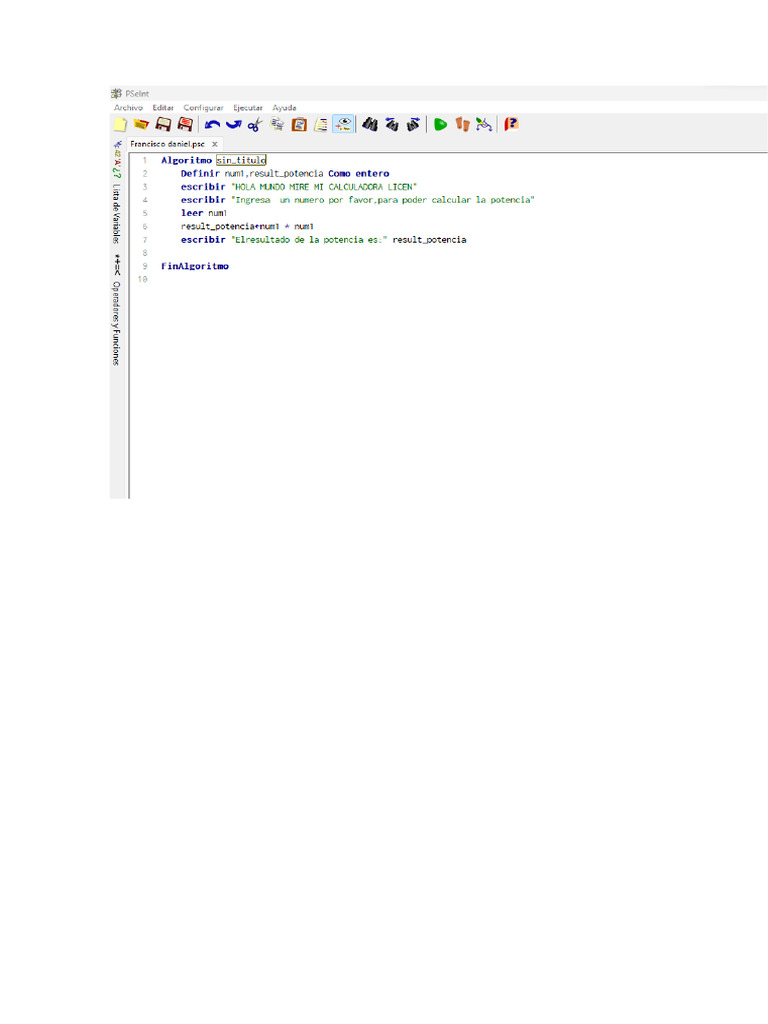Redo the last undone edit
The image size is (768, 1024).
[234, 124]
